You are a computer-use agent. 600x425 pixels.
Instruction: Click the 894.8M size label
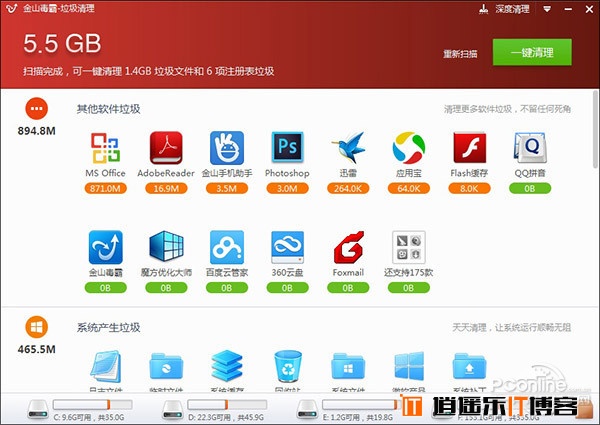coord(37,131)
